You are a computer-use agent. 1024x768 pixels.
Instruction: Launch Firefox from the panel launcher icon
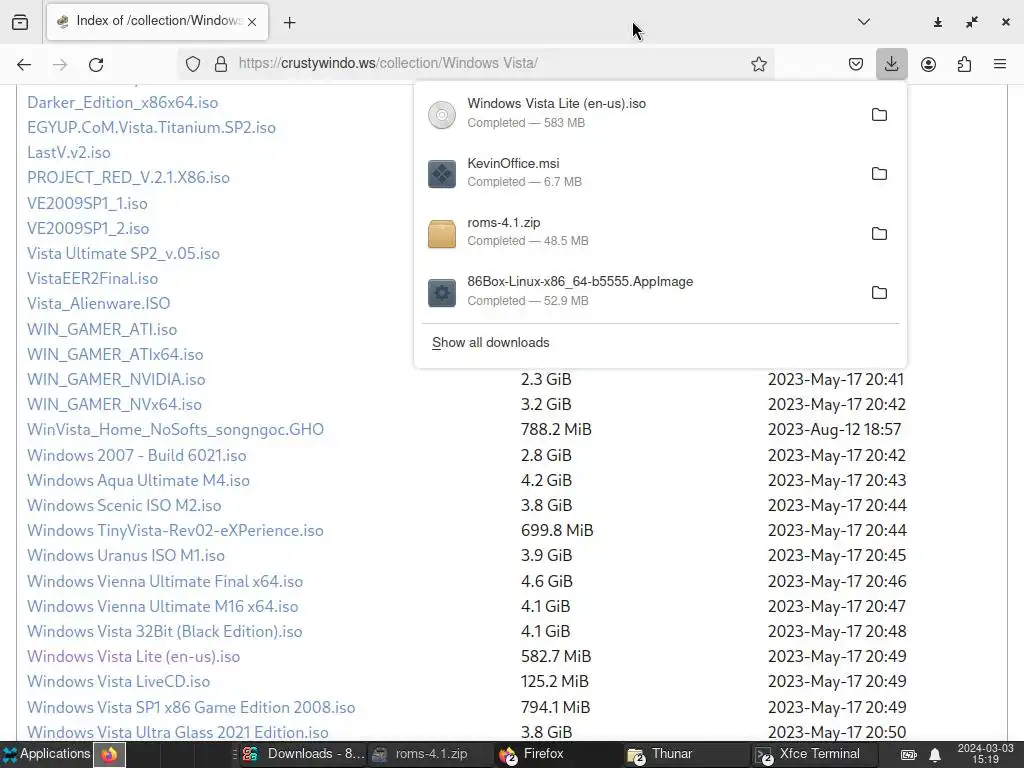[109, 755]
